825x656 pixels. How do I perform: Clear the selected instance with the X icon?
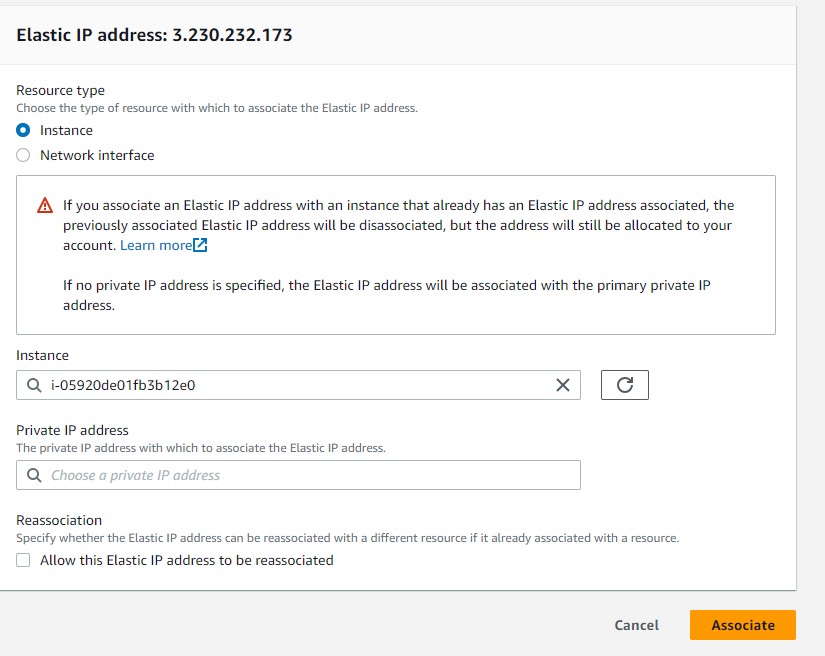(x=562, y=385)
